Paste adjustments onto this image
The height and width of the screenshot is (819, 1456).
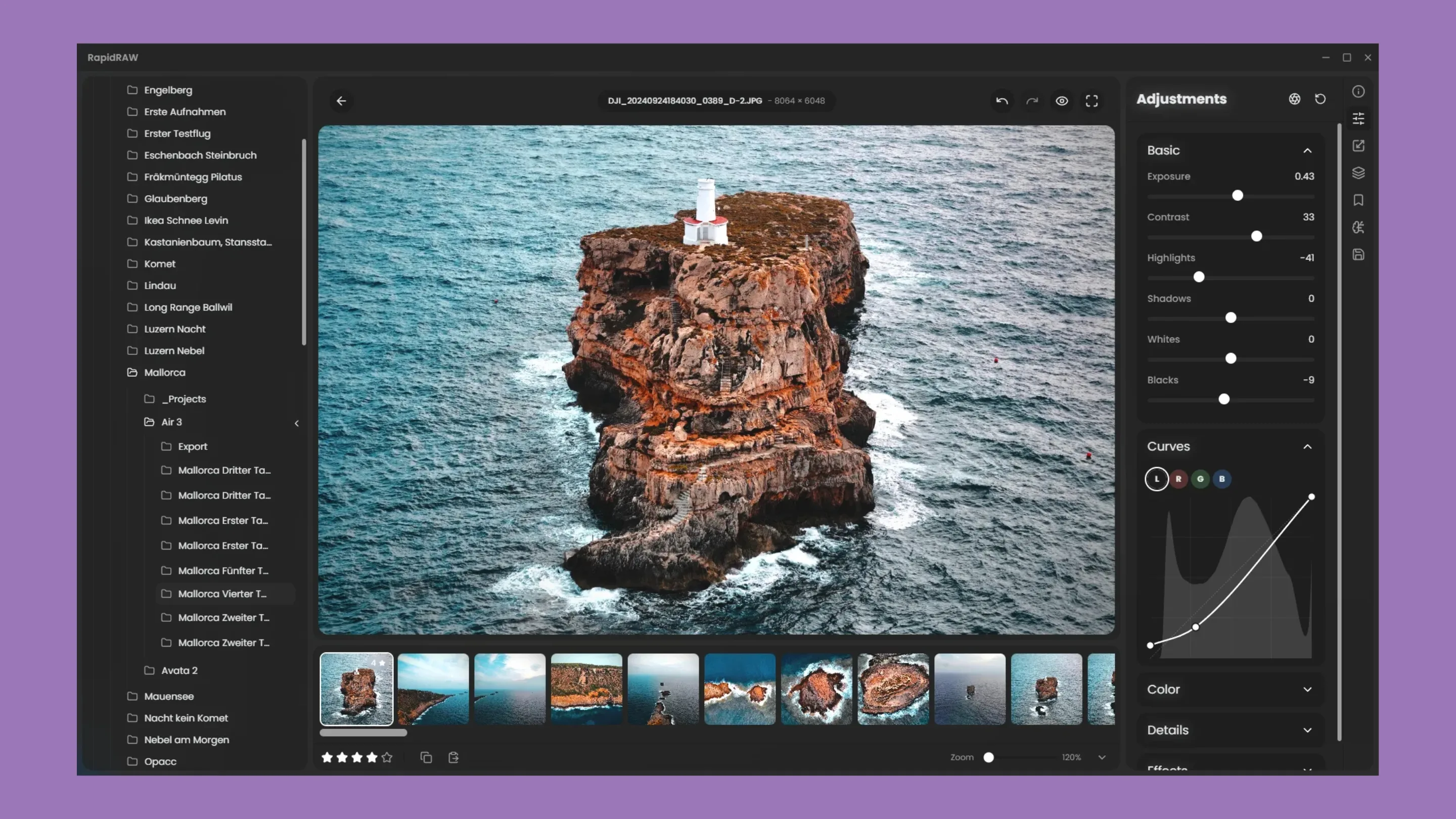tap(453, 757)
